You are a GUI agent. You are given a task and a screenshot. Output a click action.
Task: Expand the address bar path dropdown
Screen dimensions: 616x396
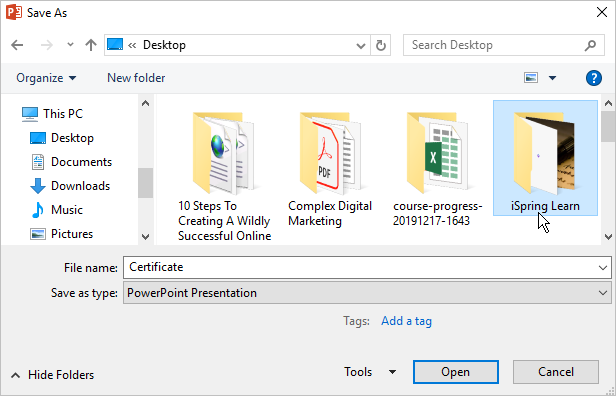click(361, 46)
